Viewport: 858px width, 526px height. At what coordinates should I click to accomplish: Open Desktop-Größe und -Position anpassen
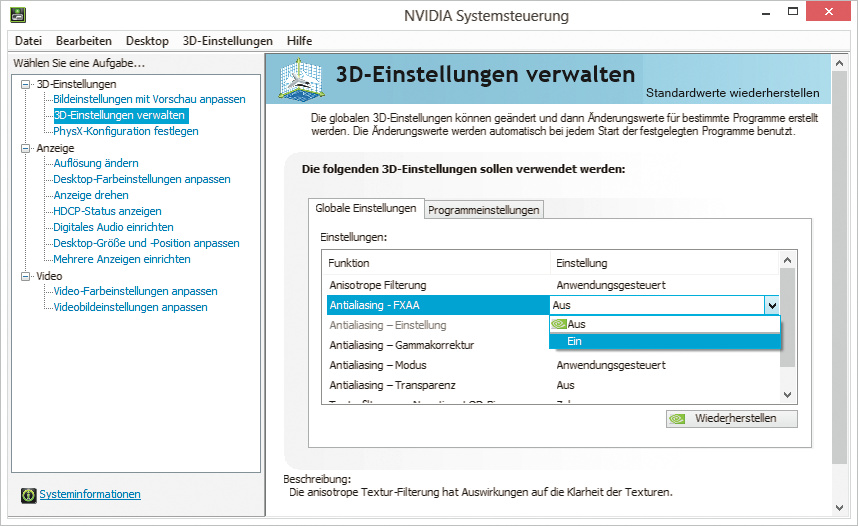146,244
